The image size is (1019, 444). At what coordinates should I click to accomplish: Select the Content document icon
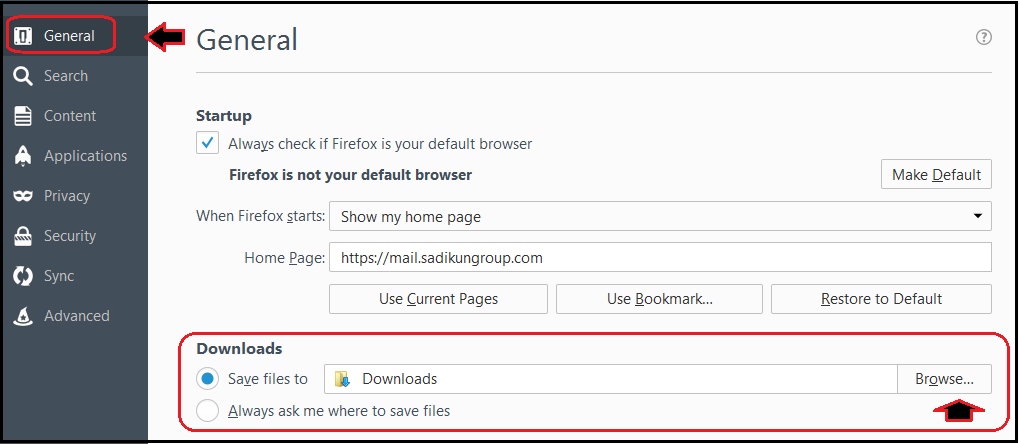click(x=23, y=116)
